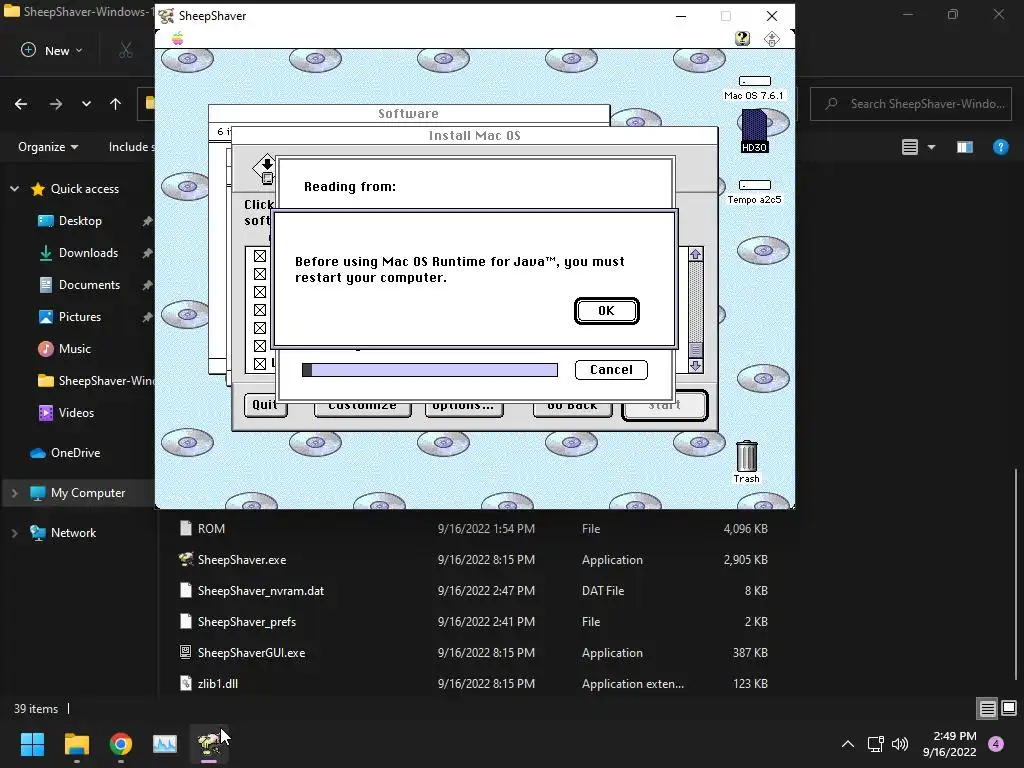1024x768 pixels.
Task: Open OneDrive in navigation pane
Action: (75, 453)
